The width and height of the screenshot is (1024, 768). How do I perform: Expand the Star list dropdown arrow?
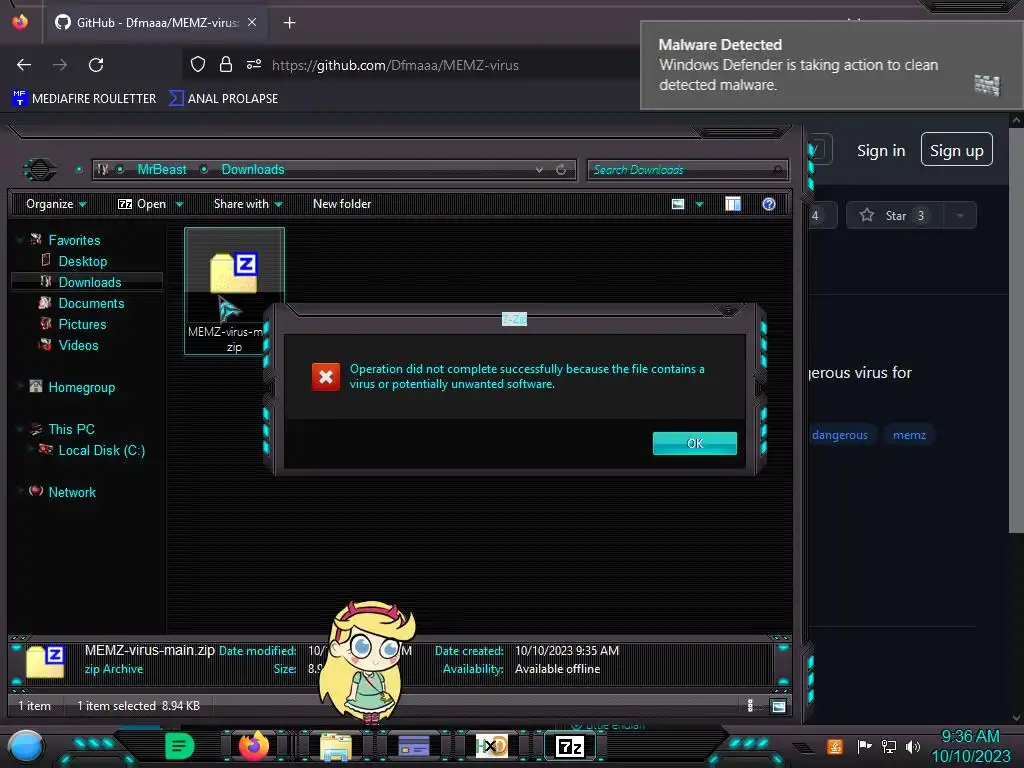pos(960,216)
